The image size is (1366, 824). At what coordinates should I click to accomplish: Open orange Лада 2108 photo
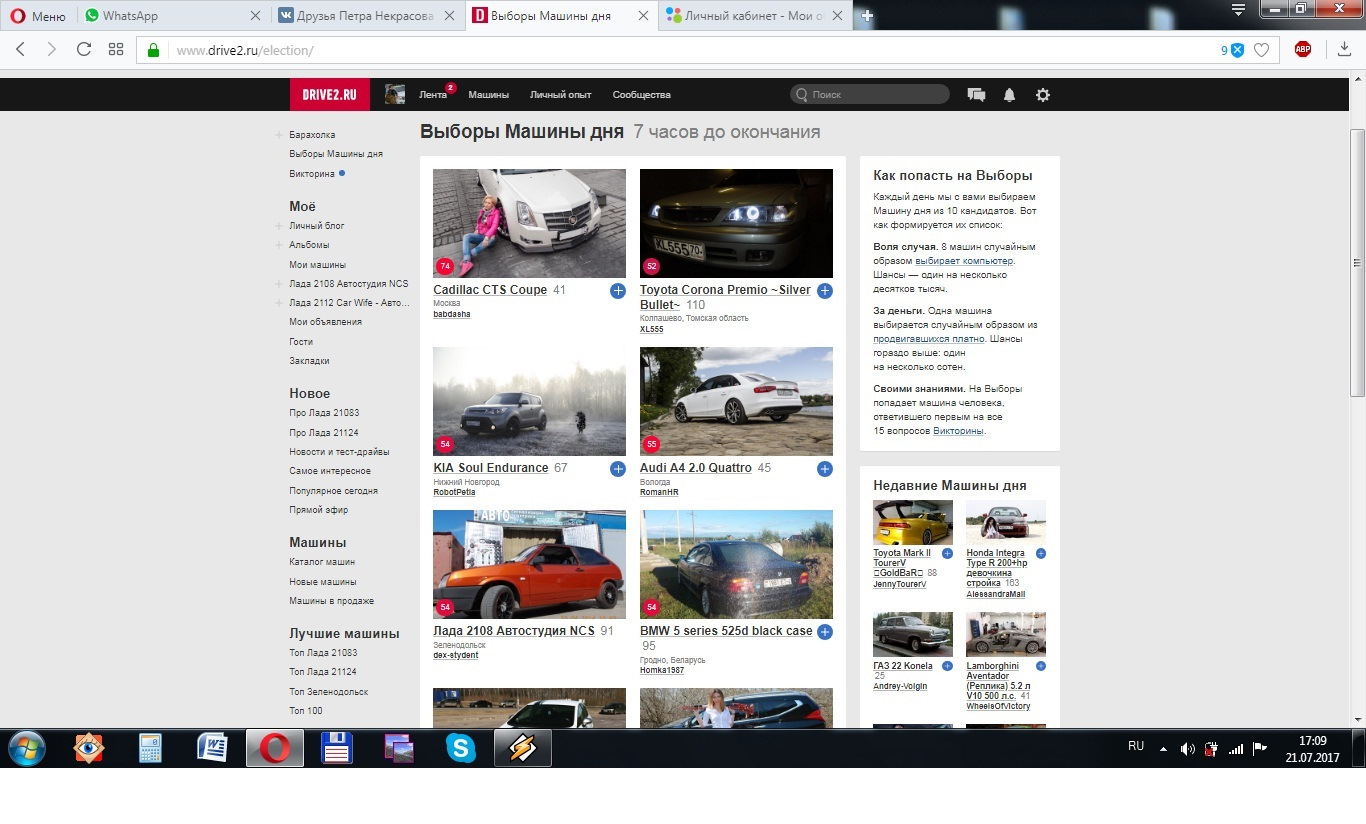pos(529,565)
